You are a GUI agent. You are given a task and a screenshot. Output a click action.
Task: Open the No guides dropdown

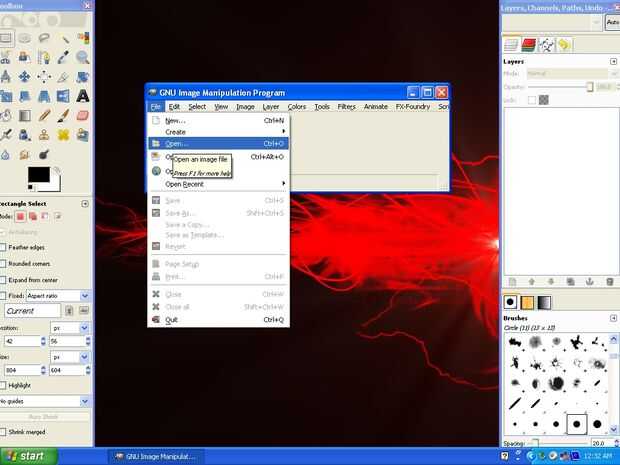(45, 401)
